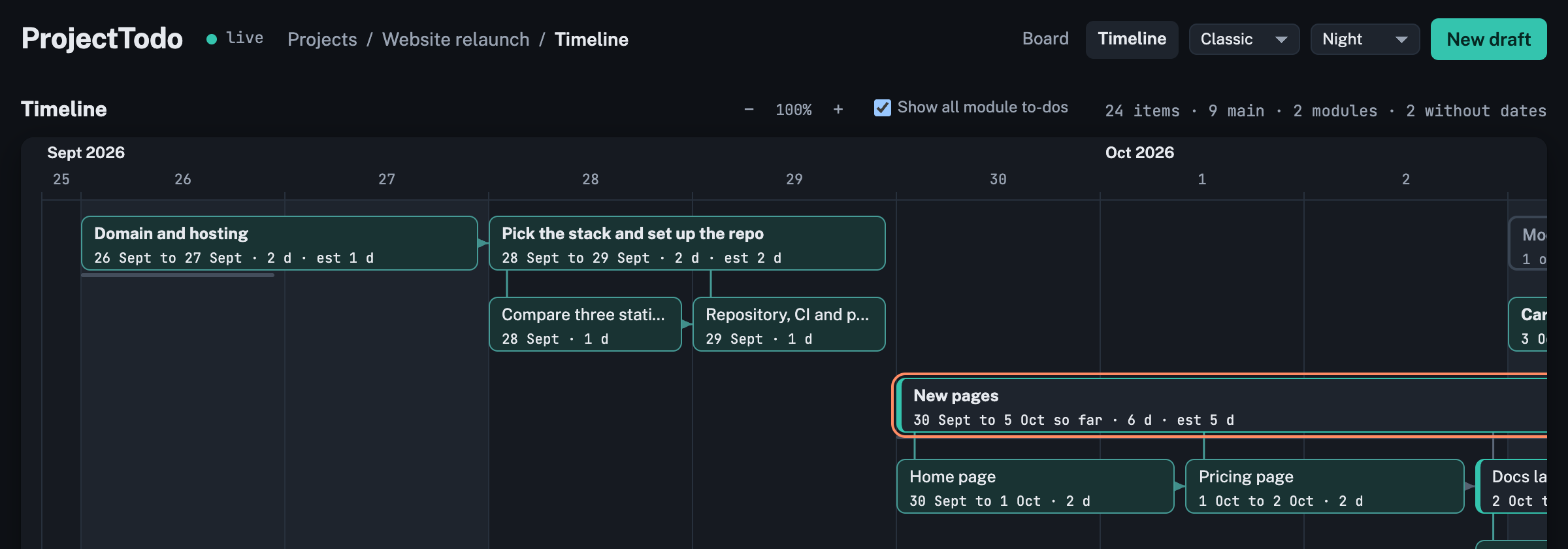Click the zoom out minus icon
The height and width of the screenshot is (549, 1568).
click(749, 109)
